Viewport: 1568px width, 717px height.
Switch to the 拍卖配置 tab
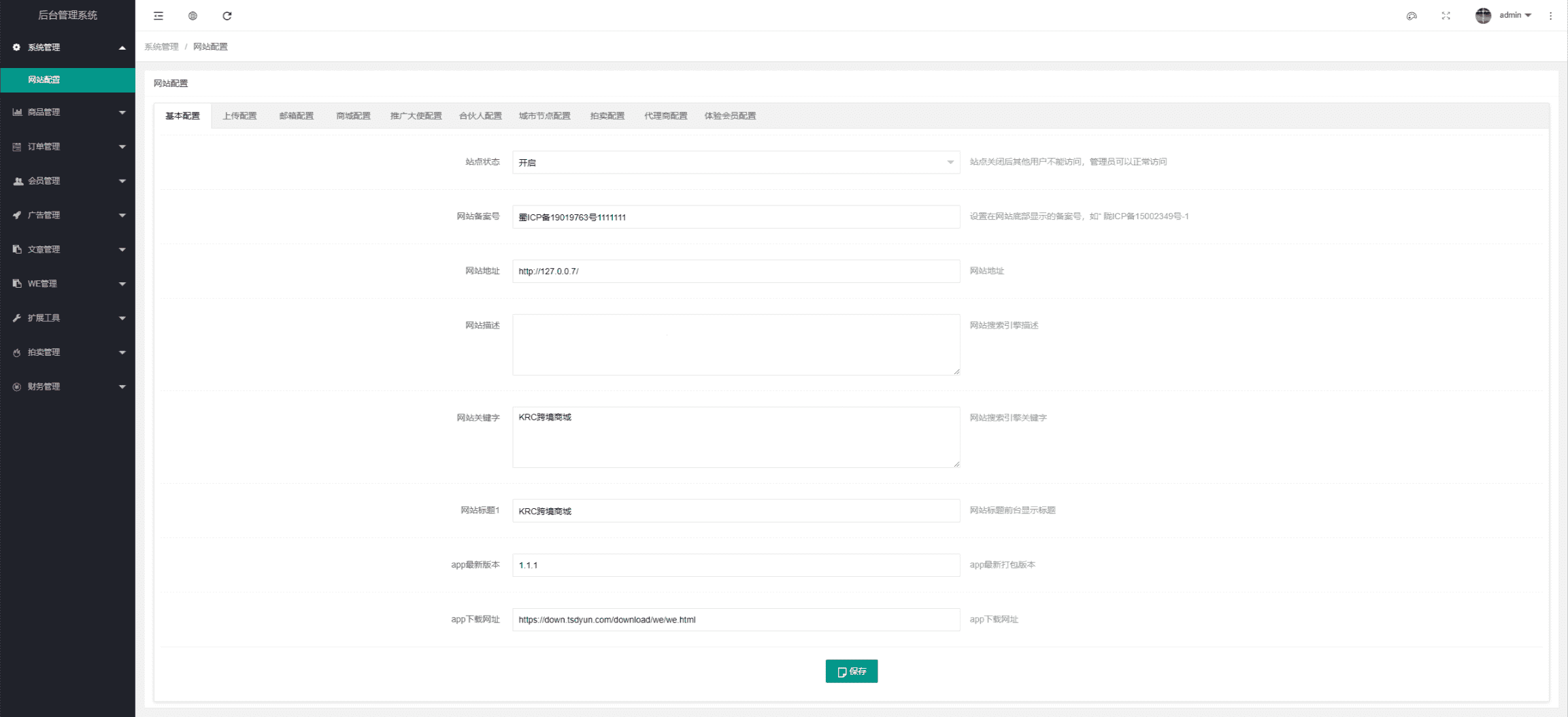(607, 116)
